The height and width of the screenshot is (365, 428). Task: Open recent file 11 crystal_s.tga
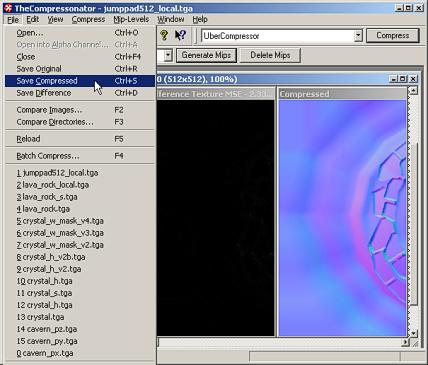[x=80, y=293]
